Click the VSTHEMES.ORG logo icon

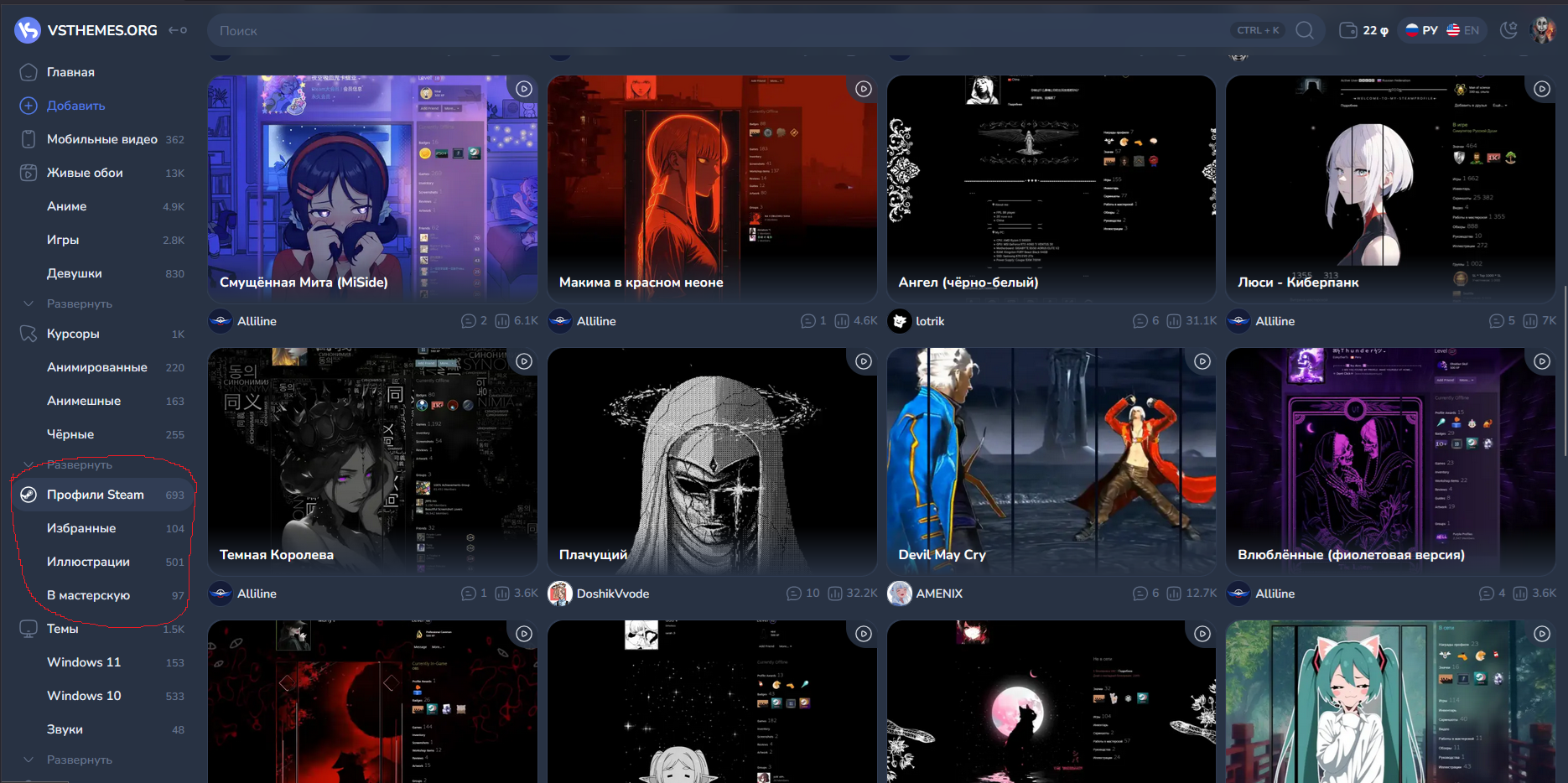28,30
